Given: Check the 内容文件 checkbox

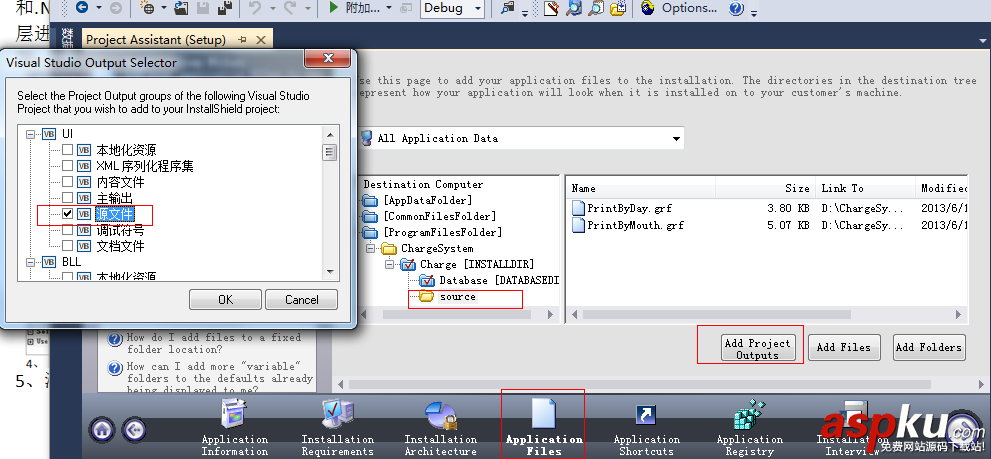Looking at the screenshot, I should (x=67, y=182).
